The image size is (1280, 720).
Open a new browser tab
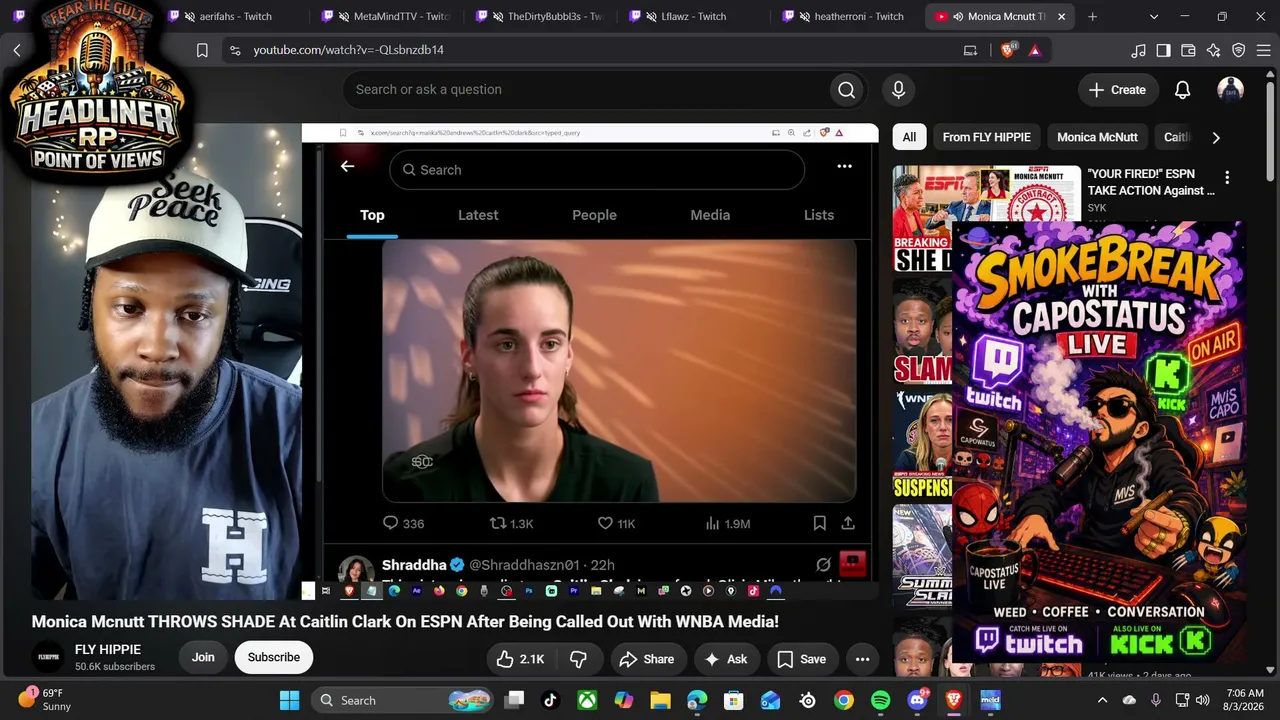pyautogui.click(x=1092, y=17)
